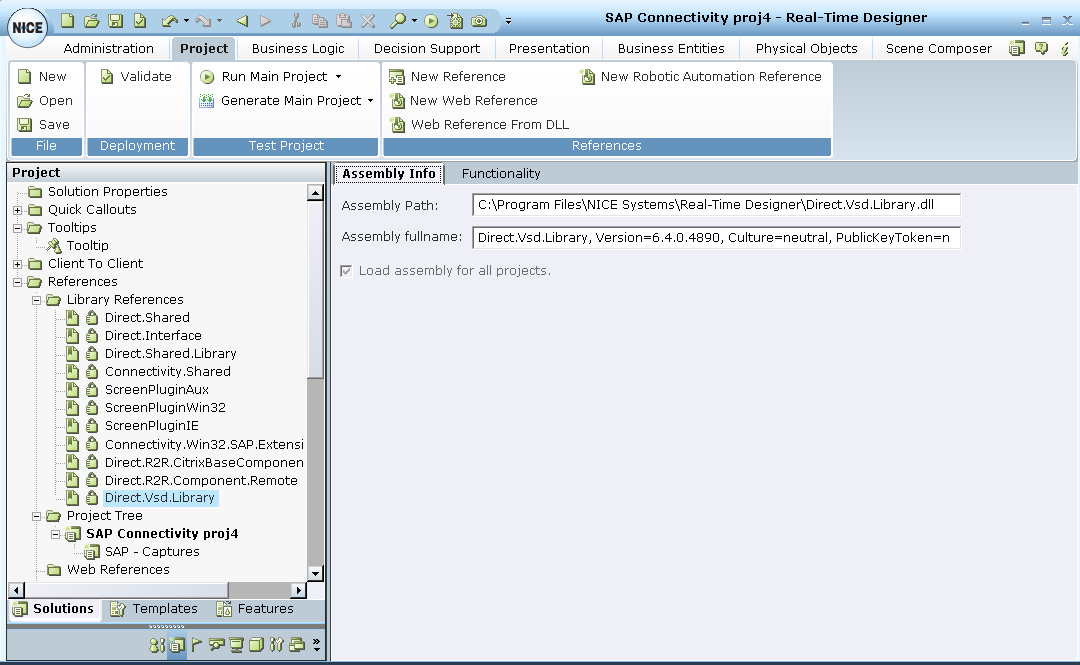
Task: Open the Features panel tab
Action: pos(255,608)
